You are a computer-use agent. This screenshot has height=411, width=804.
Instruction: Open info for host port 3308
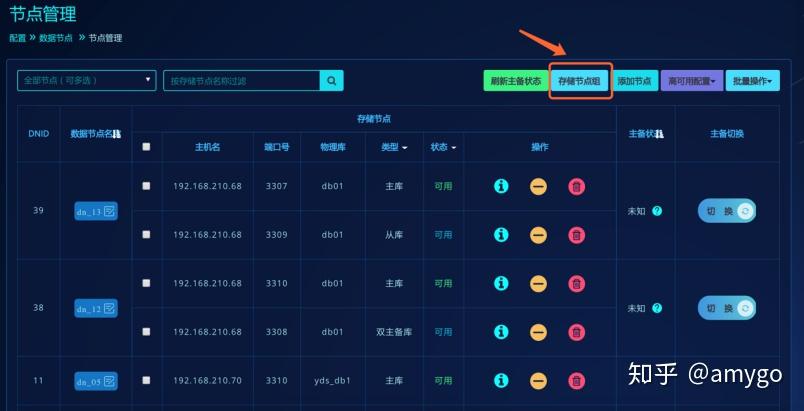501,332
